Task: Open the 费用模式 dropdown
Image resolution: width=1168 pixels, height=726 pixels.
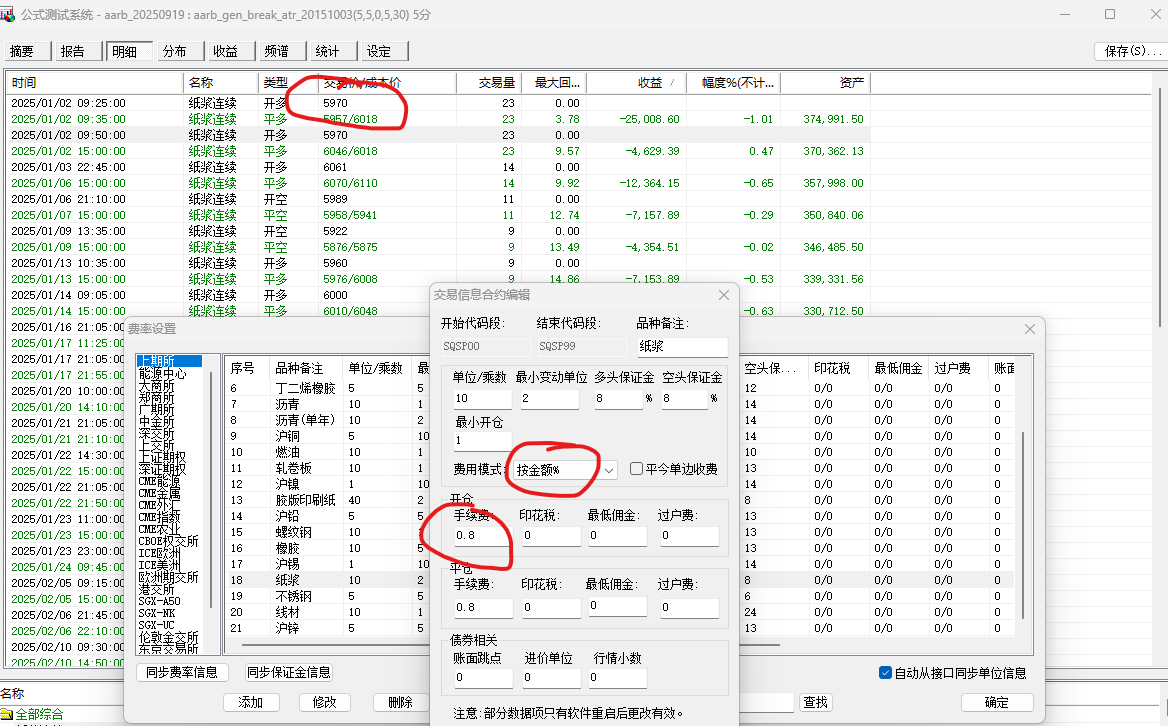Action: pos(609,469)
